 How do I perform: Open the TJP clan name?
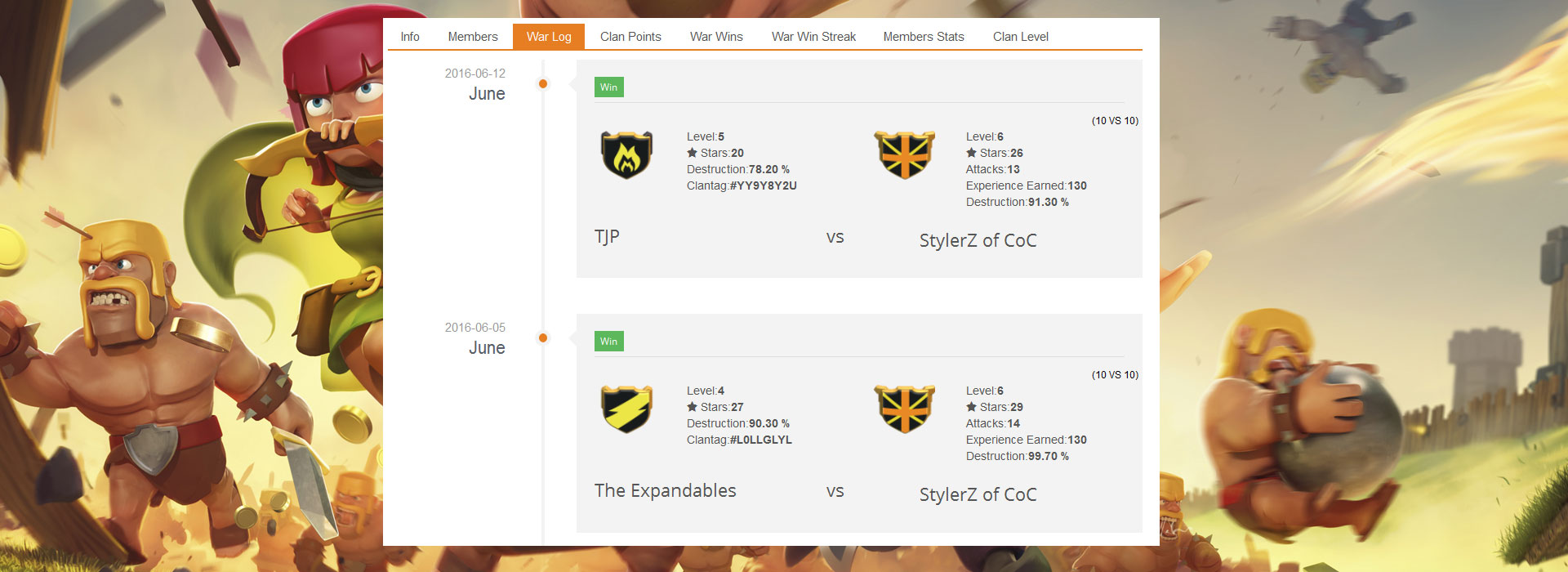607,237
